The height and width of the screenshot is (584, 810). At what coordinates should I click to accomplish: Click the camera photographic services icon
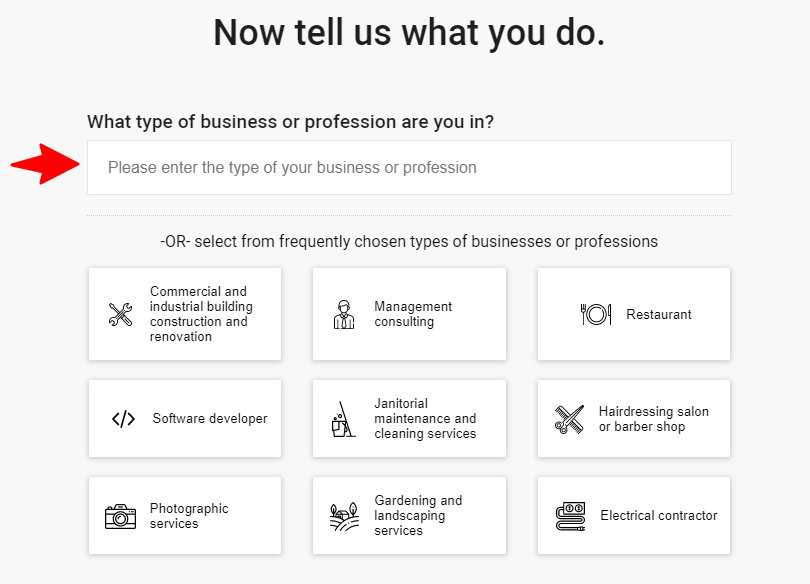[120, 516]
